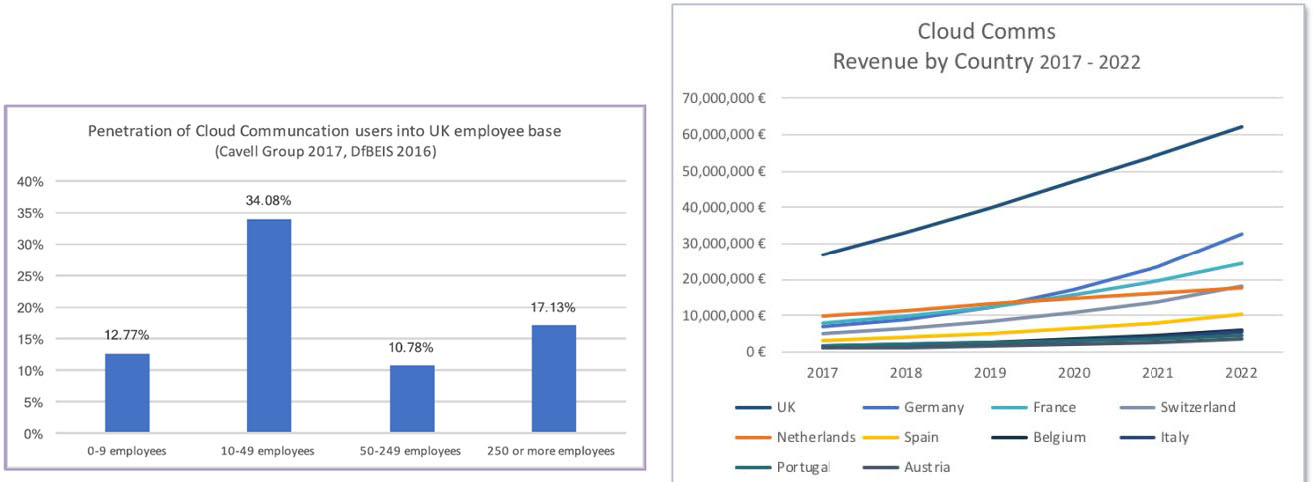Select the 'Revenue by Country 2017 - 2022' heading
Image resolution: width=1314 pixels, height=482 pixels.
987,61
